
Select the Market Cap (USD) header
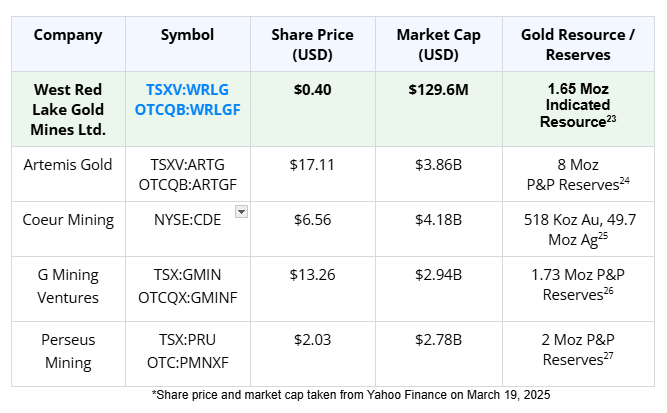coord(438,45)
